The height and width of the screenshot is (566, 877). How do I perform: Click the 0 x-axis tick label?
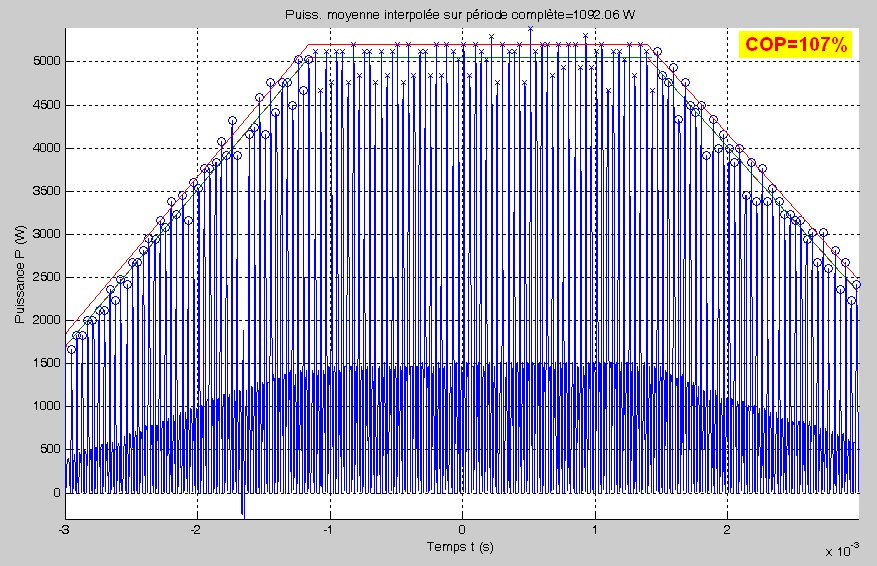click(462, 530)
